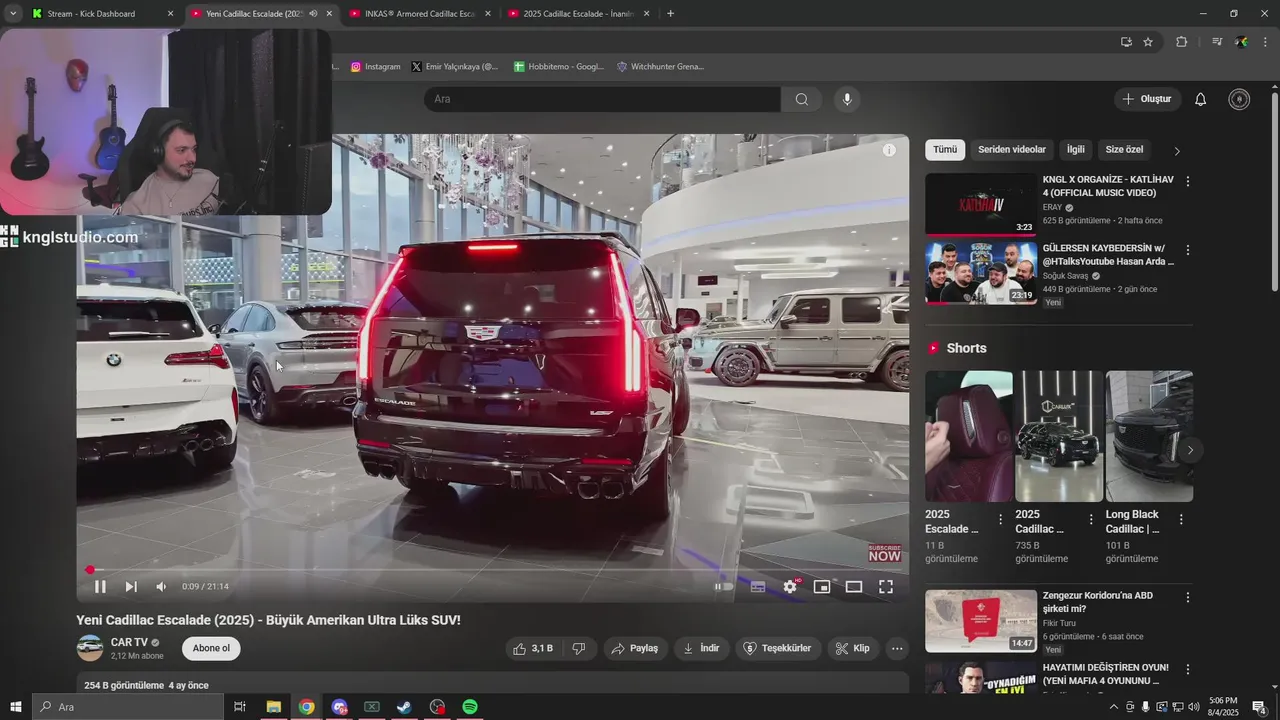
Task: Pause the video with the pause button
Action: coord(100,587)
